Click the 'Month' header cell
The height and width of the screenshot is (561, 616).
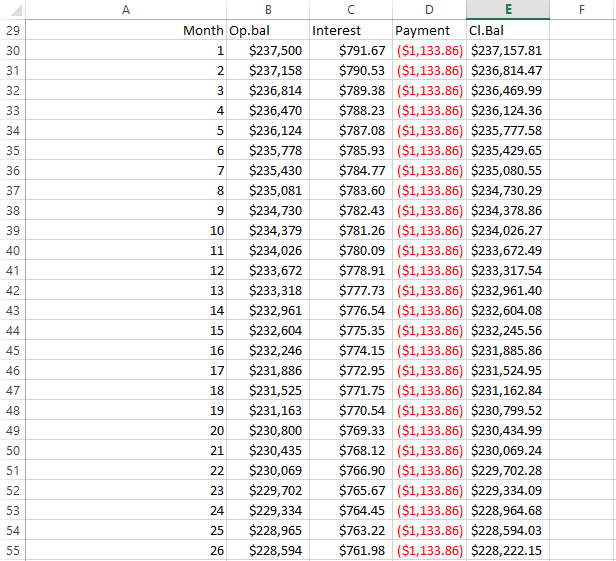(x=126, y=30)
